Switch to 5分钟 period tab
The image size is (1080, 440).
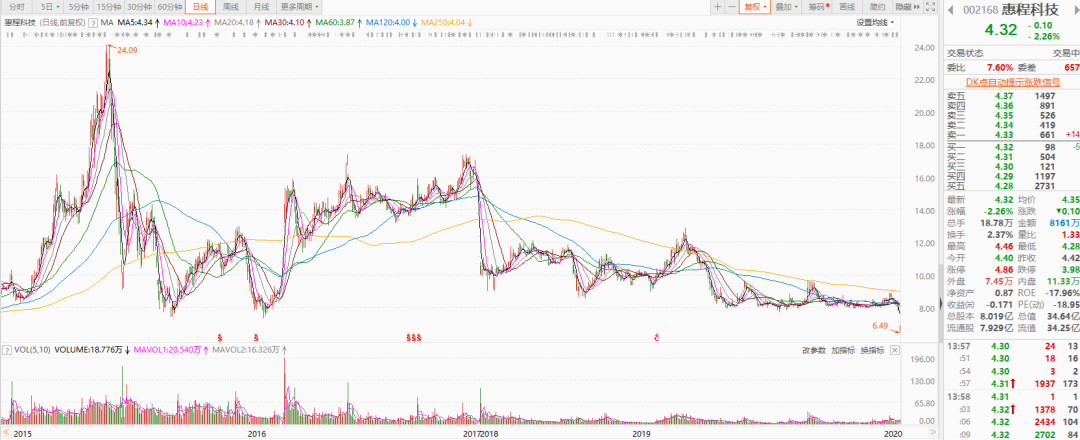pyautogui.click(x=79, y=7)
